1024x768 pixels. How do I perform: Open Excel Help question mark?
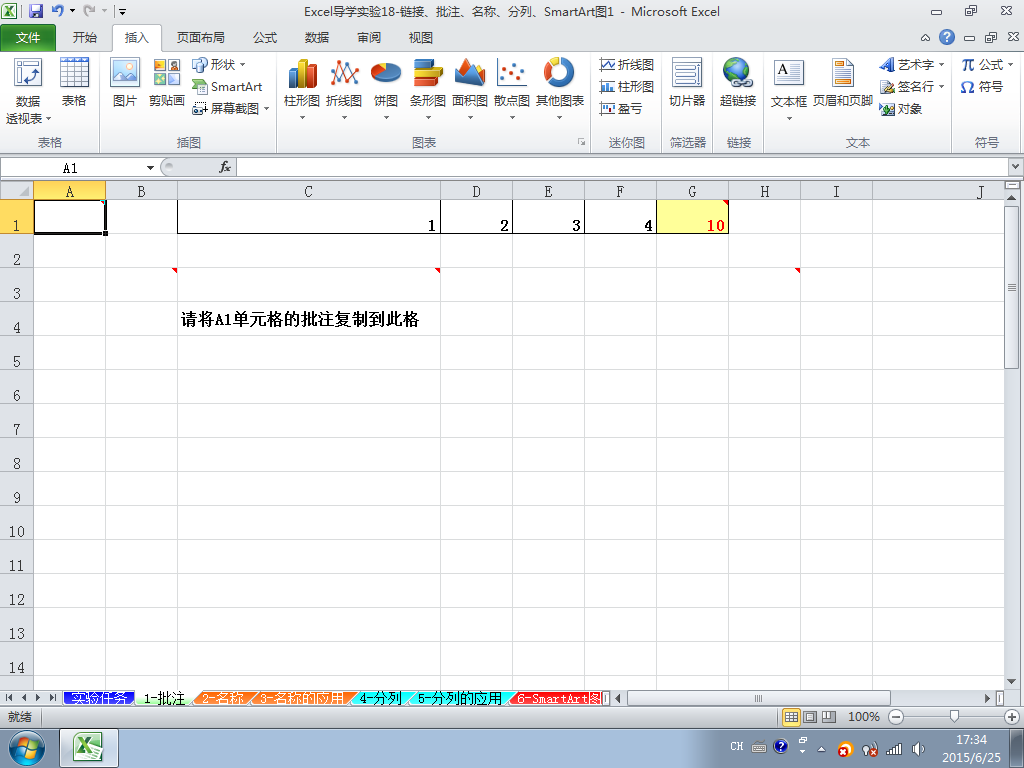point(947,37)
